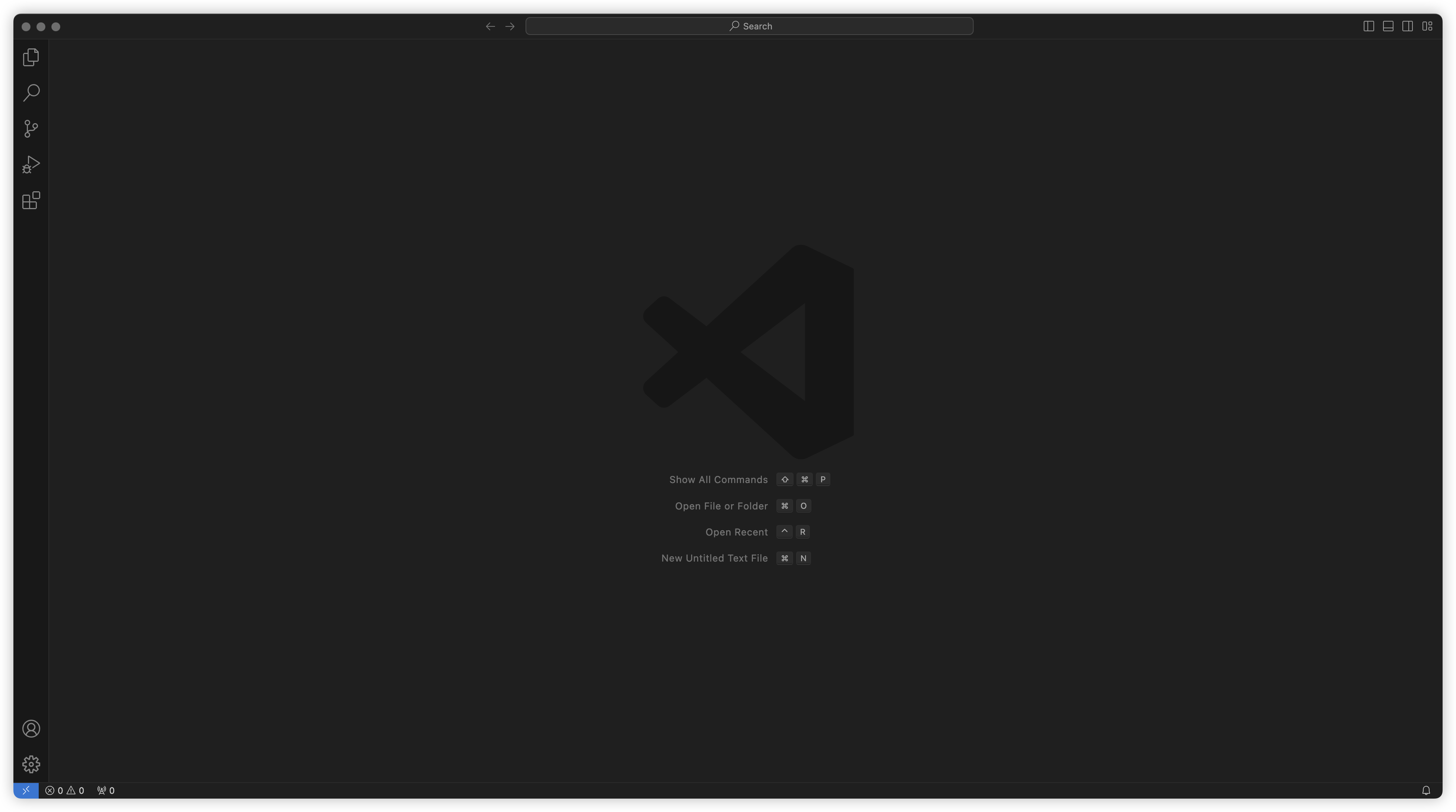Open the Manage gear menu
The image size is (1456, 812).
(x=31, y=764)
